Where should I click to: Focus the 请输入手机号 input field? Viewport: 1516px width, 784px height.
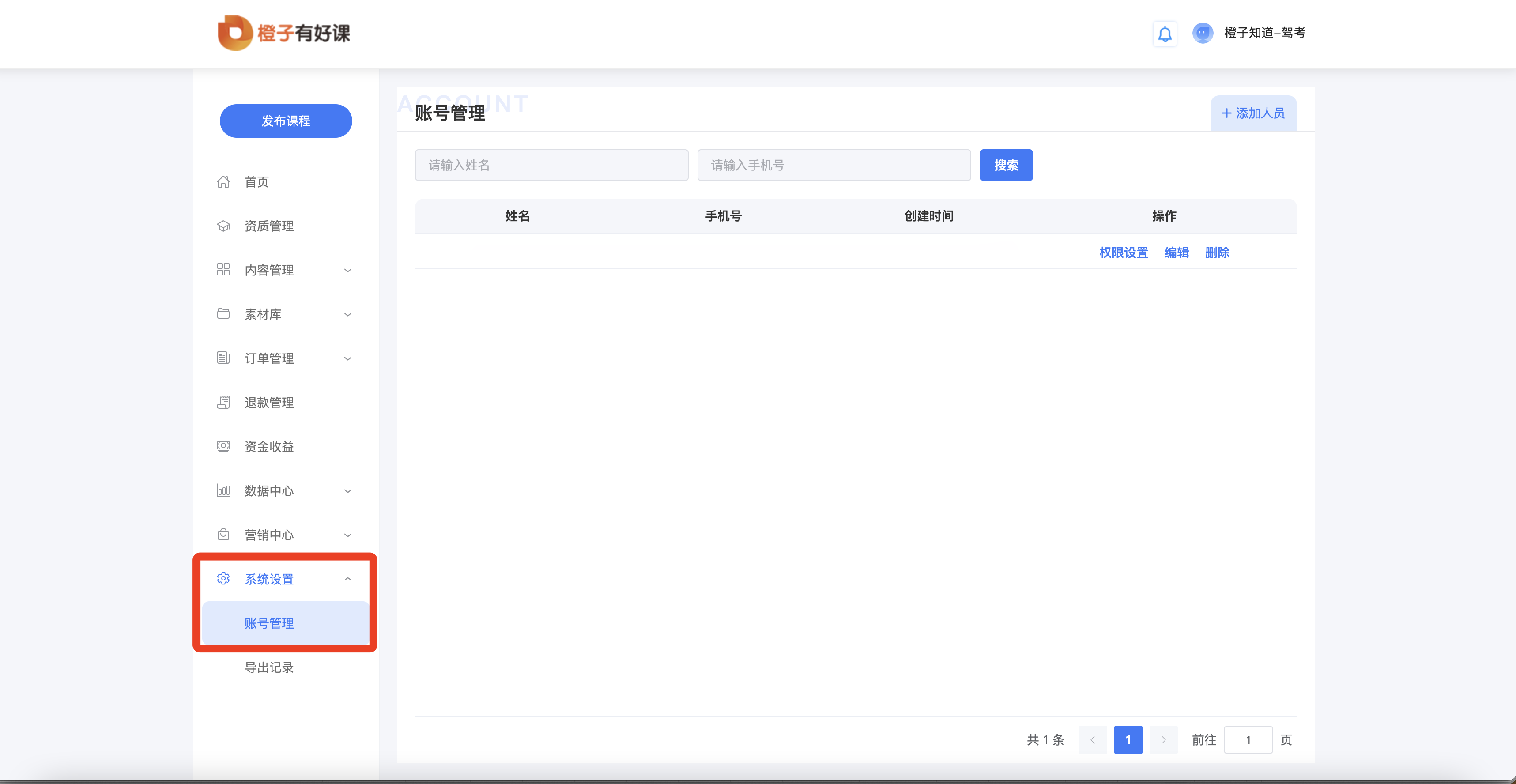(834, 166)
